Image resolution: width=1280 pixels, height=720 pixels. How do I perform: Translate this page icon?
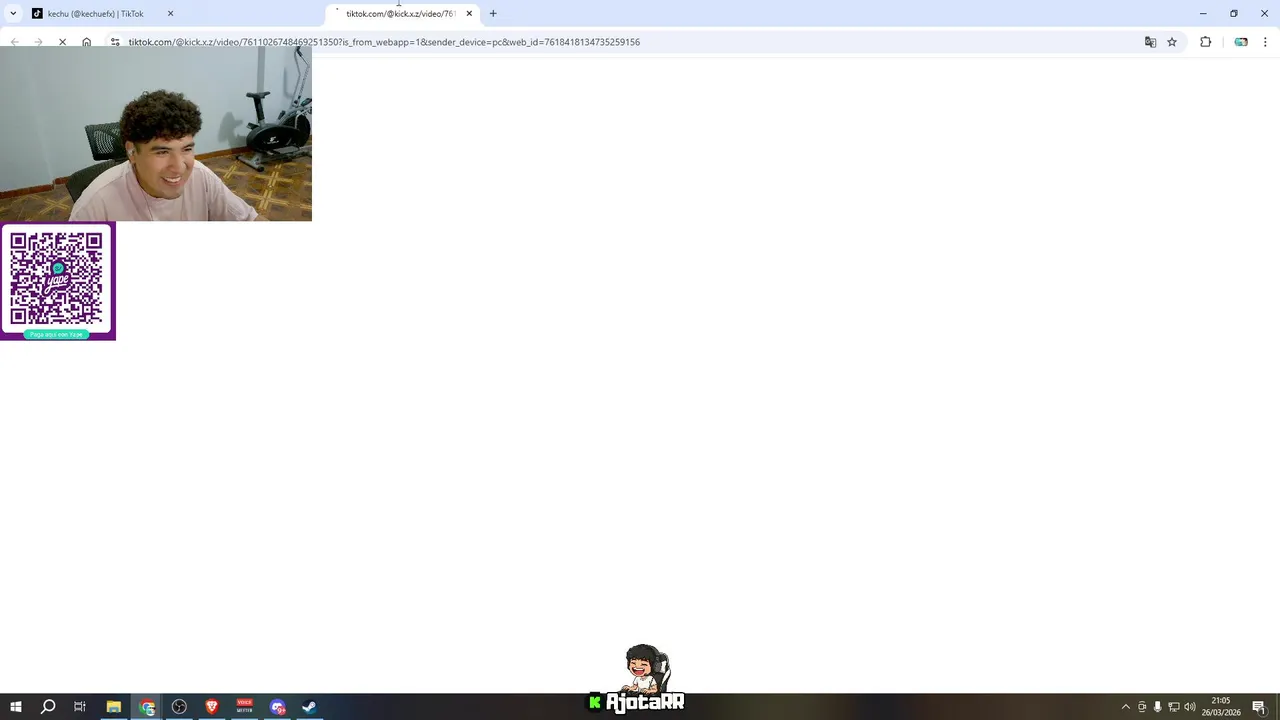click(1150, 42)
